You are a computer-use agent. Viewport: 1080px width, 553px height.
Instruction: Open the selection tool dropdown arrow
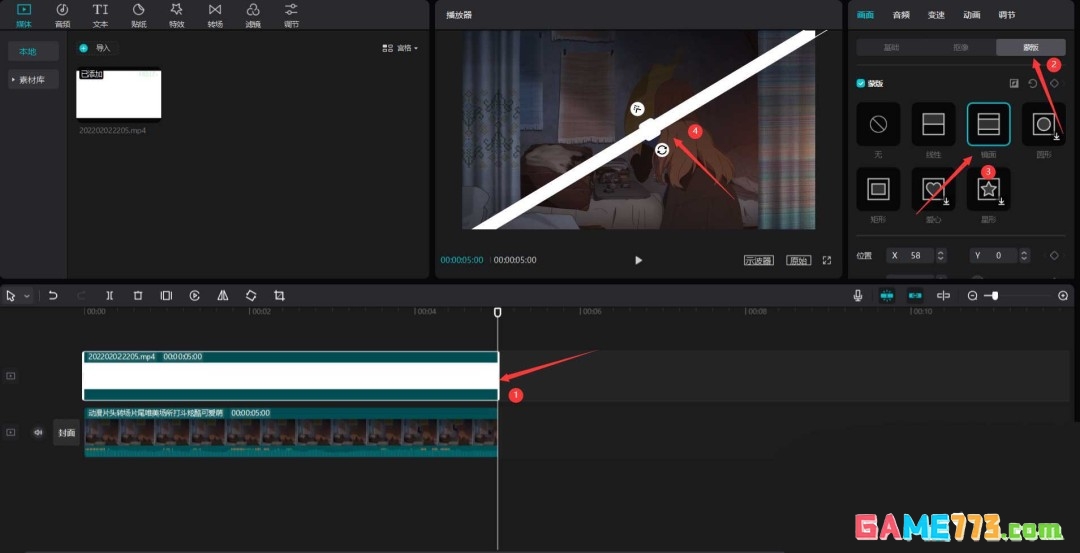(27, 296)
